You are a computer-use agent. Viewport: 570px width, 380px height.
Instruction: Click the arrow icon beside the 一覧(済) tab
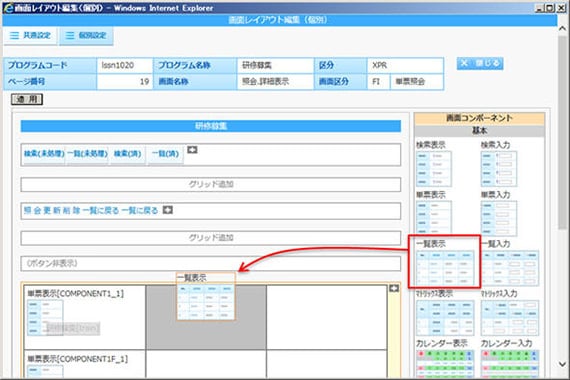coord(192,149)
